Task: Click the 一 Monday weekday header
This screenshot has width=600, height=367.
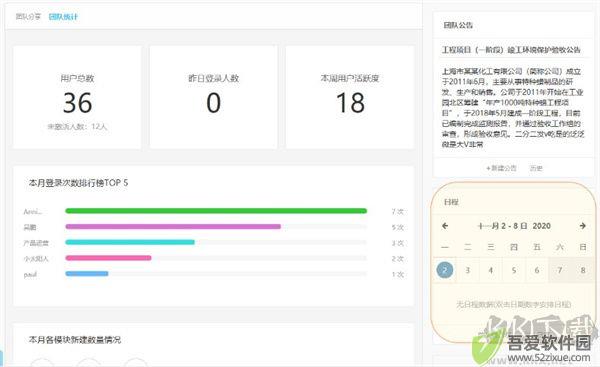Action: pos(445,247)
